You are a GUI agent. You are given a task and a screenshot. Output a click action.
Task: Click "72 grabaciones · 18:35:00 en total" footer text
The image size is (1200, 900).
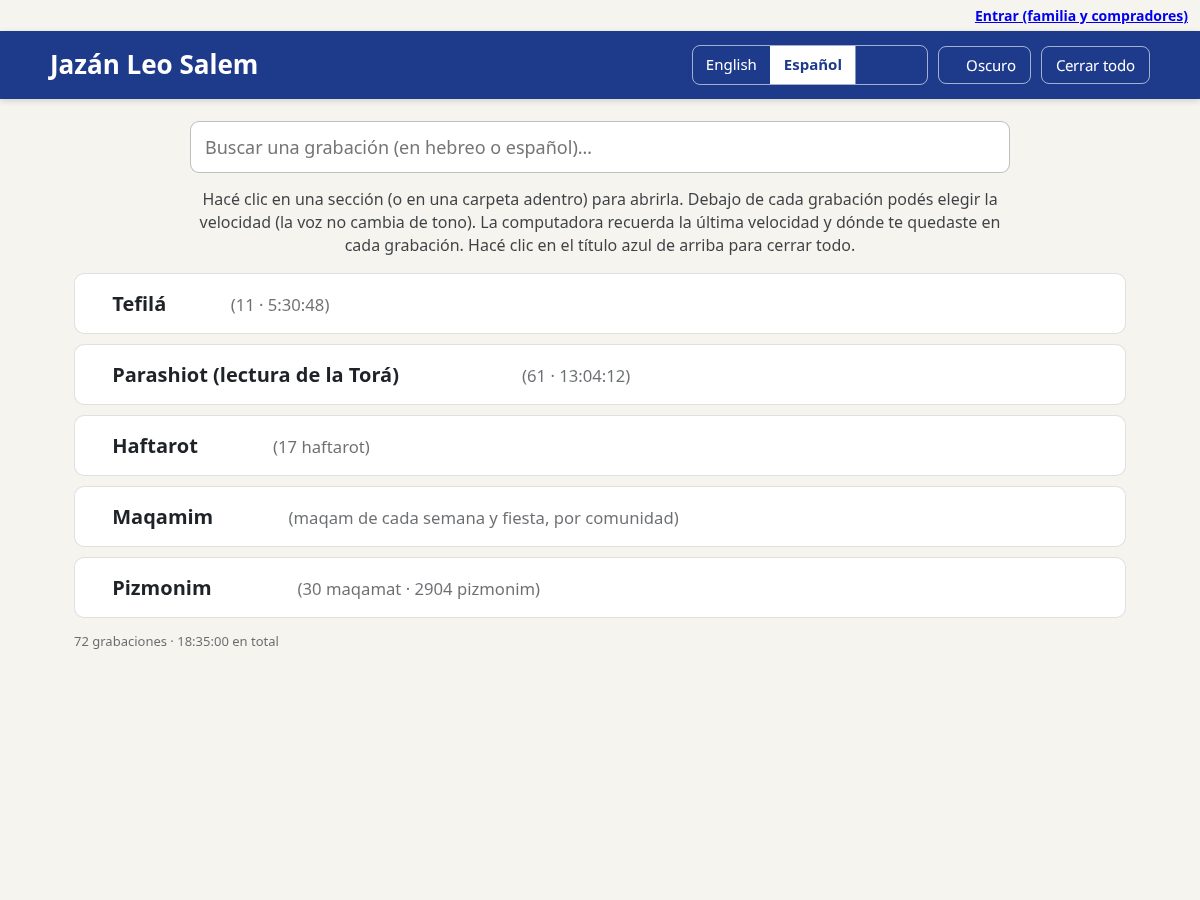[176, 642]
